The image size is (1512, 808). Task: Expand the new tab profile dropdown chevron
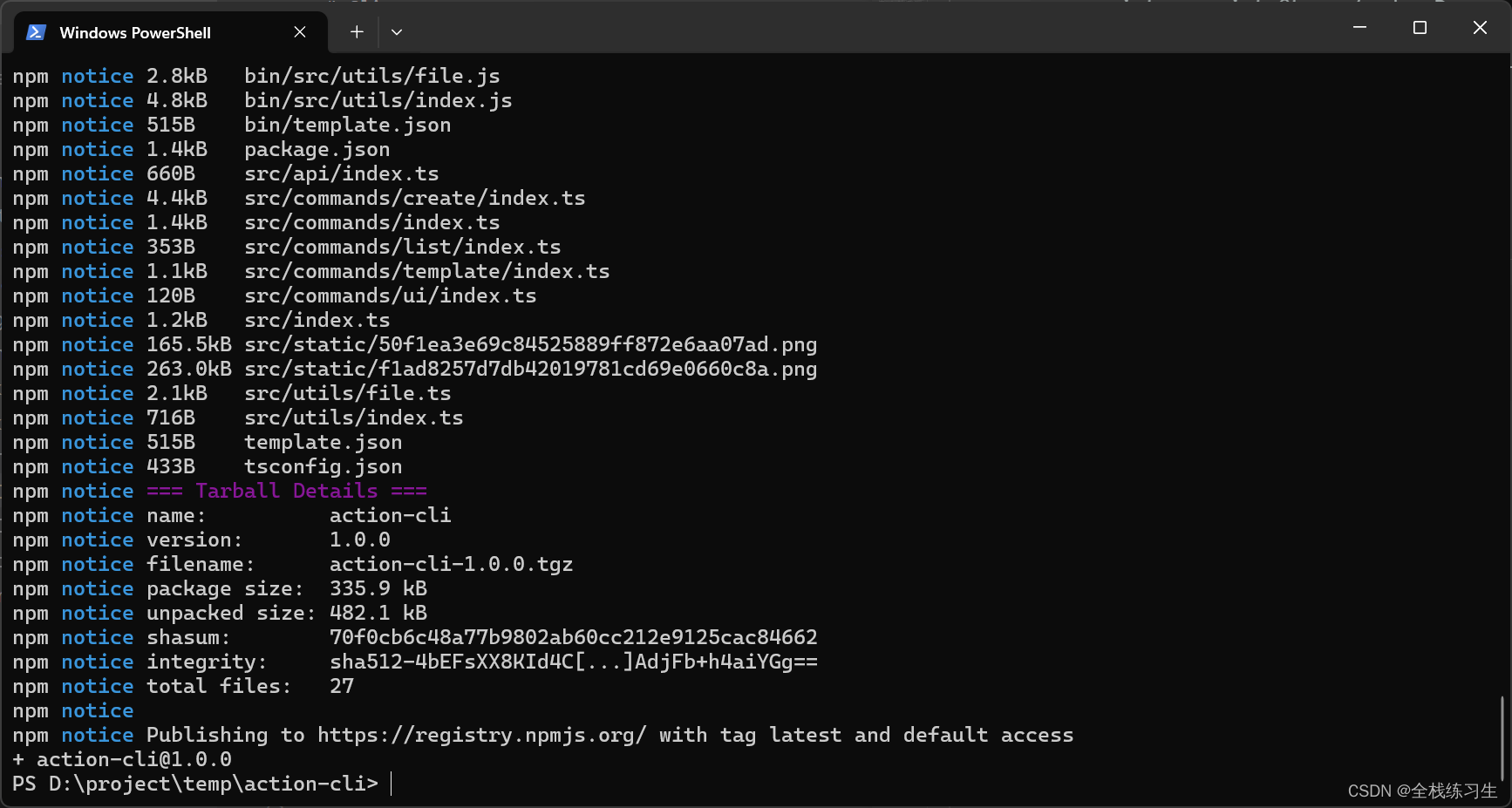(397, 32)
